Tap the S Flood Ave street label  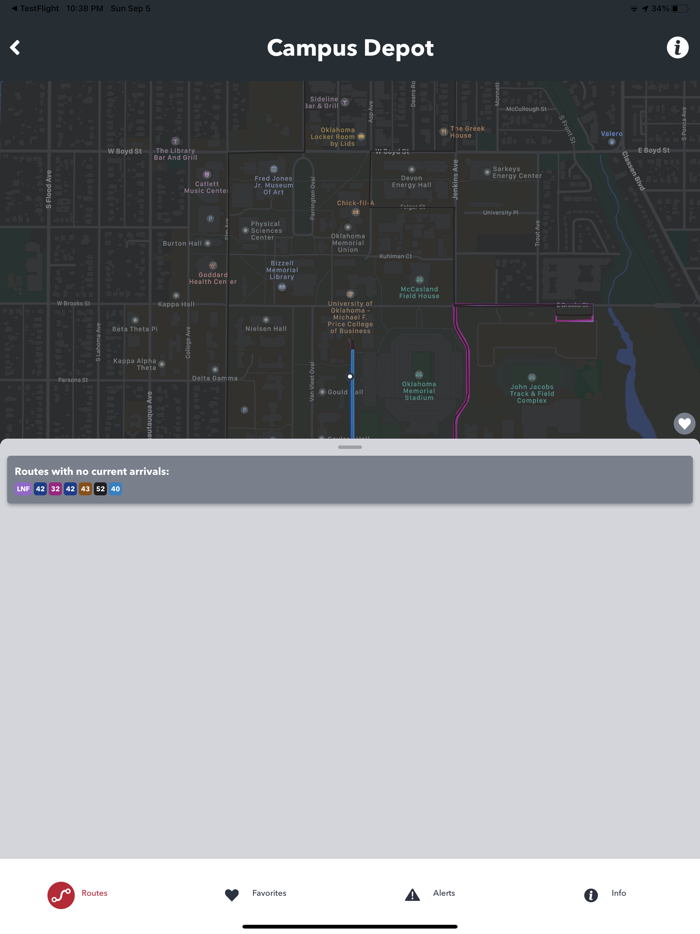pos(49,189)
